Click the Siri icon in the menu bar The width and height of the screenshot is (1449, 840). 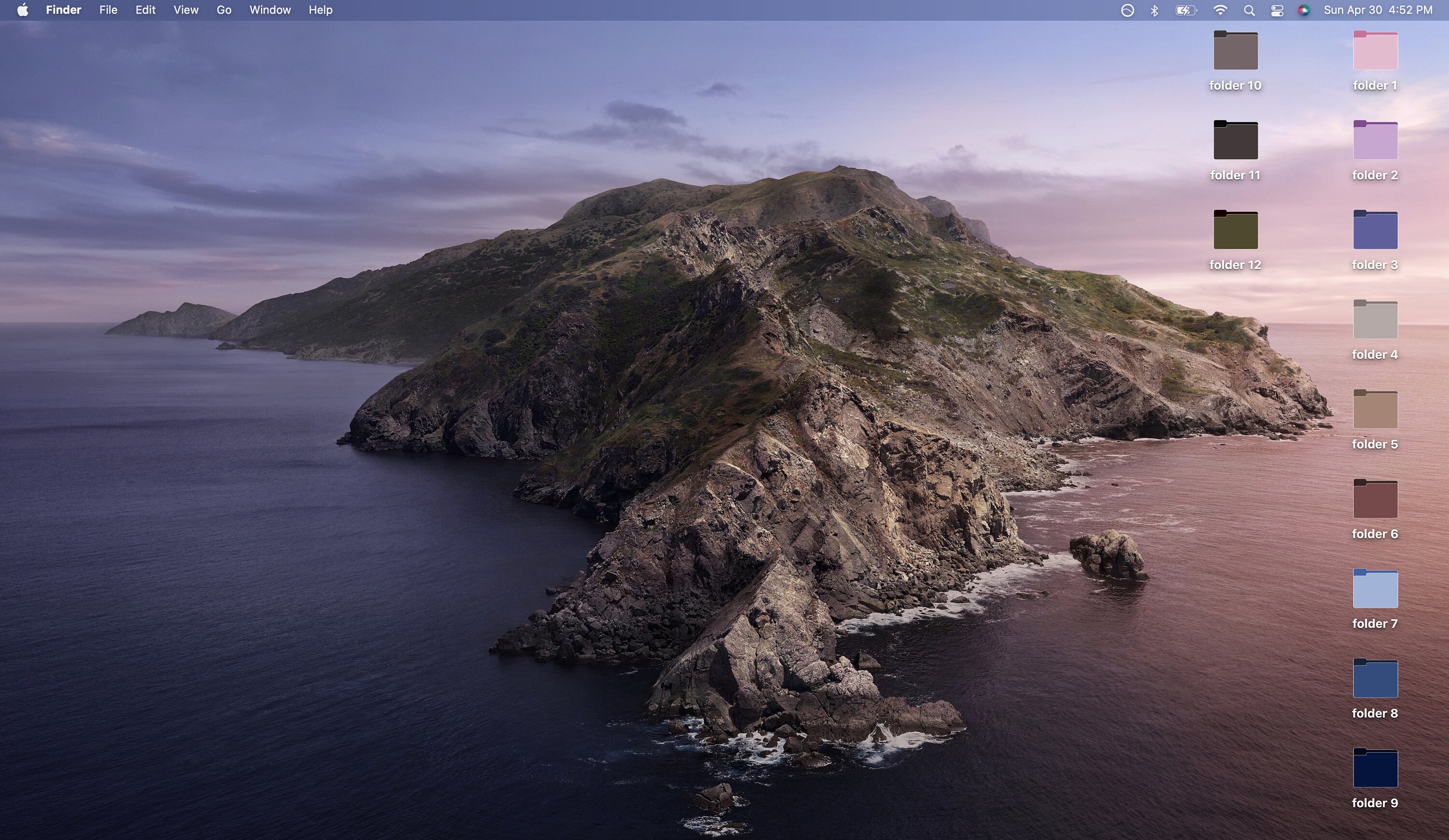click(x=1304, y=10)
